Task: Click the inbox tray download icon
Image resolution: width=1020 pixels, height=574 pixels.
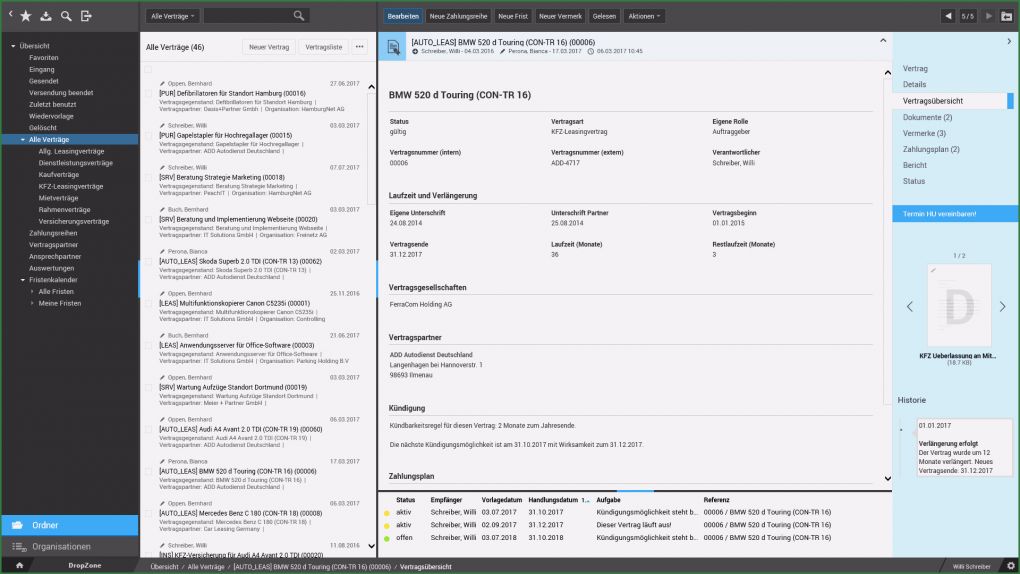Action: [46, 16]
